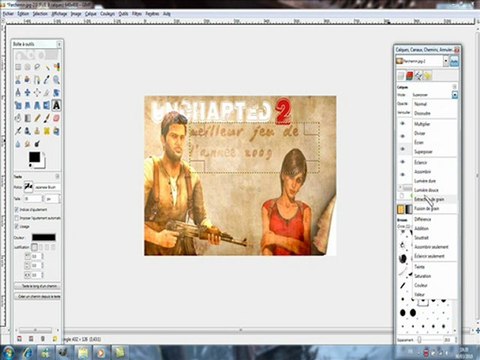
Task: Click the Japanese Brush font name field
Action: (x=47, y=187)
